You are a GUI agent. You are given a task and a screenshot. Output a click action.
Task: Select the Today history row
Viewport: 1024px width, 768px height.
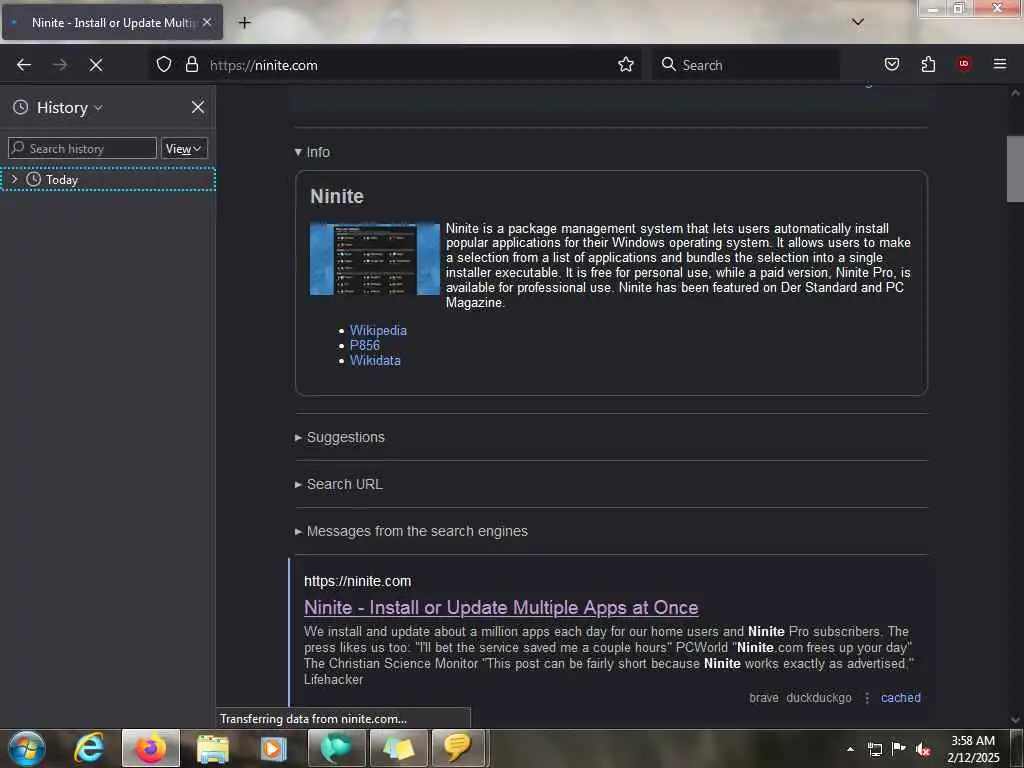pyautogui.click(x=108, y=179)
